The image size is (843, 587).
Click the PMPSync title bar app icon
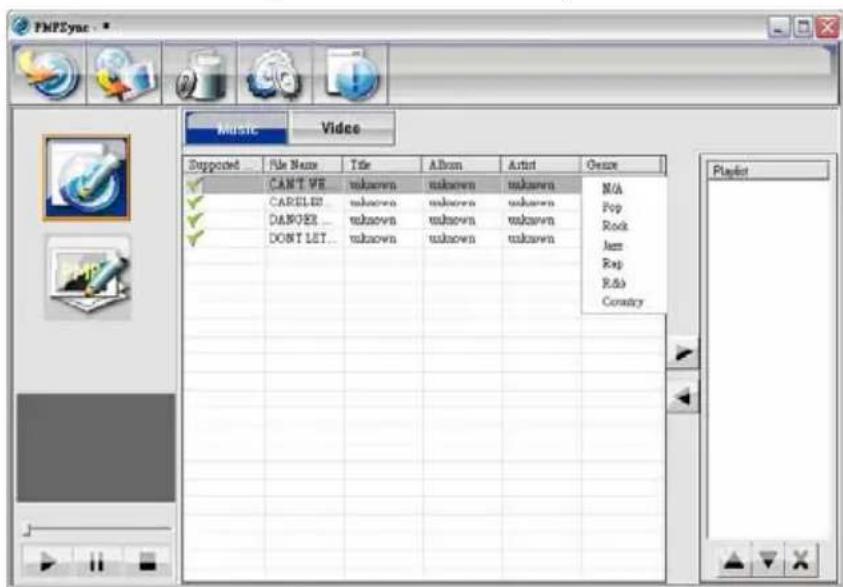pos(21,26)
